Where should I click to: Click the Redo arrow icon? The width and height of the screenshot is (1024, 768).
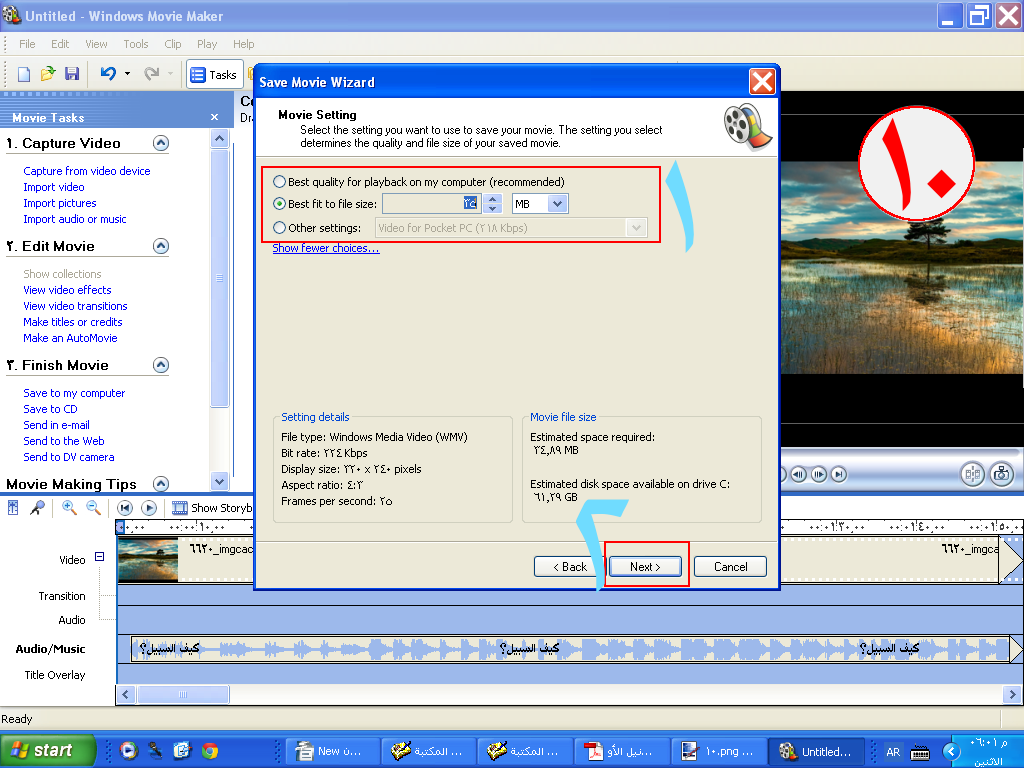click(x=152, y=74)
